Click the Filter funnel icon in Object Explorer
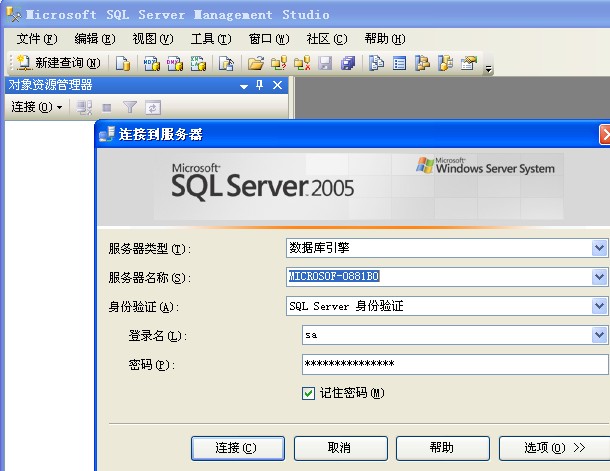The image size is (610, 471). 130,107
